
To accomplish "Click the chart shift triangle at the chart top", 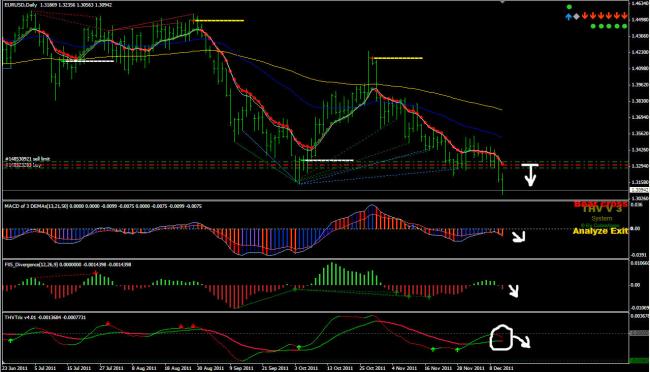I will pos(502,2).
